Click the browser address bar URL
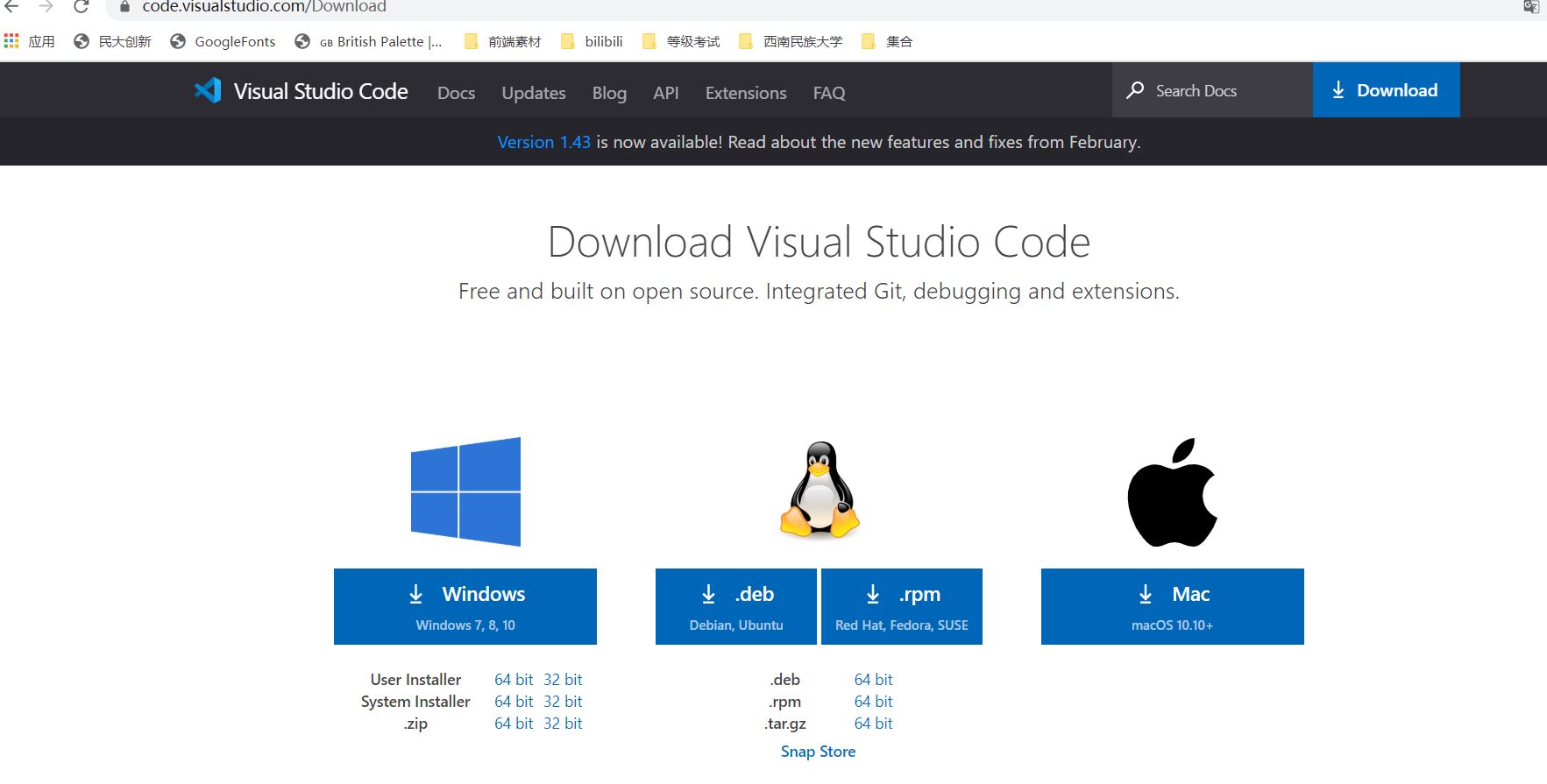 [x=264, y=7]
